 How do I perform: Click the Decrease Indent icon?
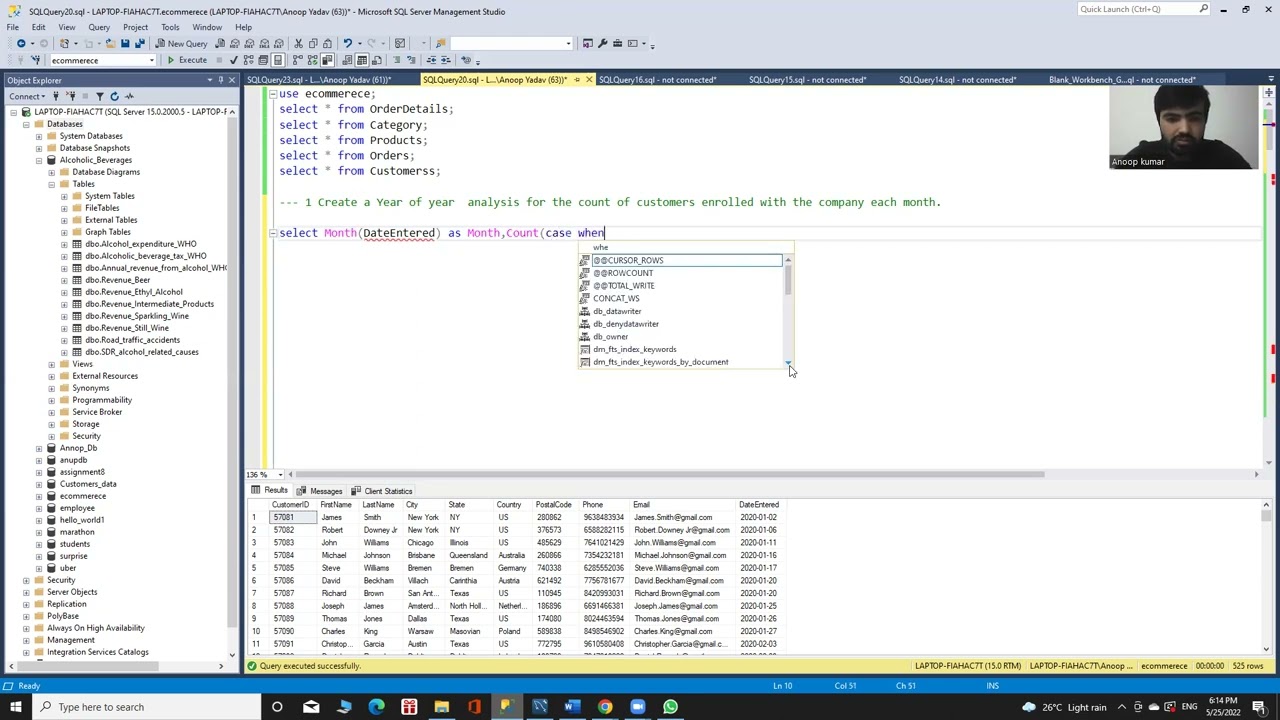click(431, 60)
